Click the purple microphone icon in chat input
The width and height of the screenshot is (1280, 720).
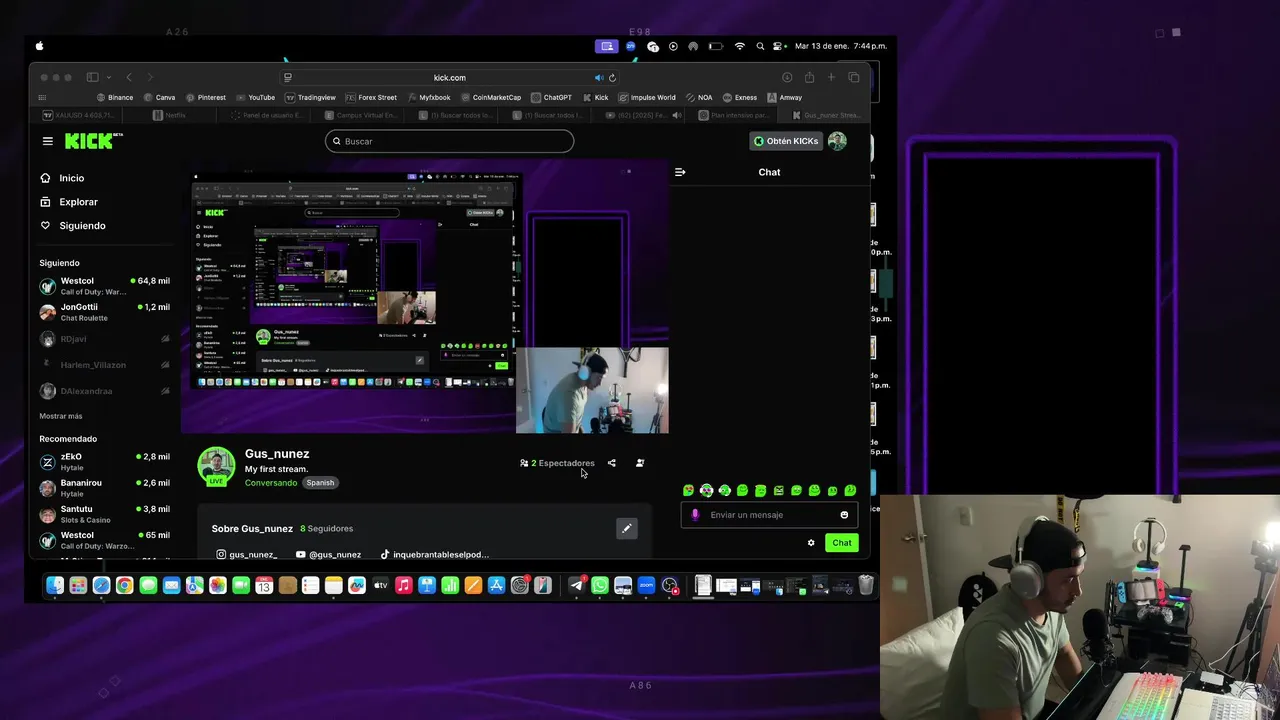point(696,515)
